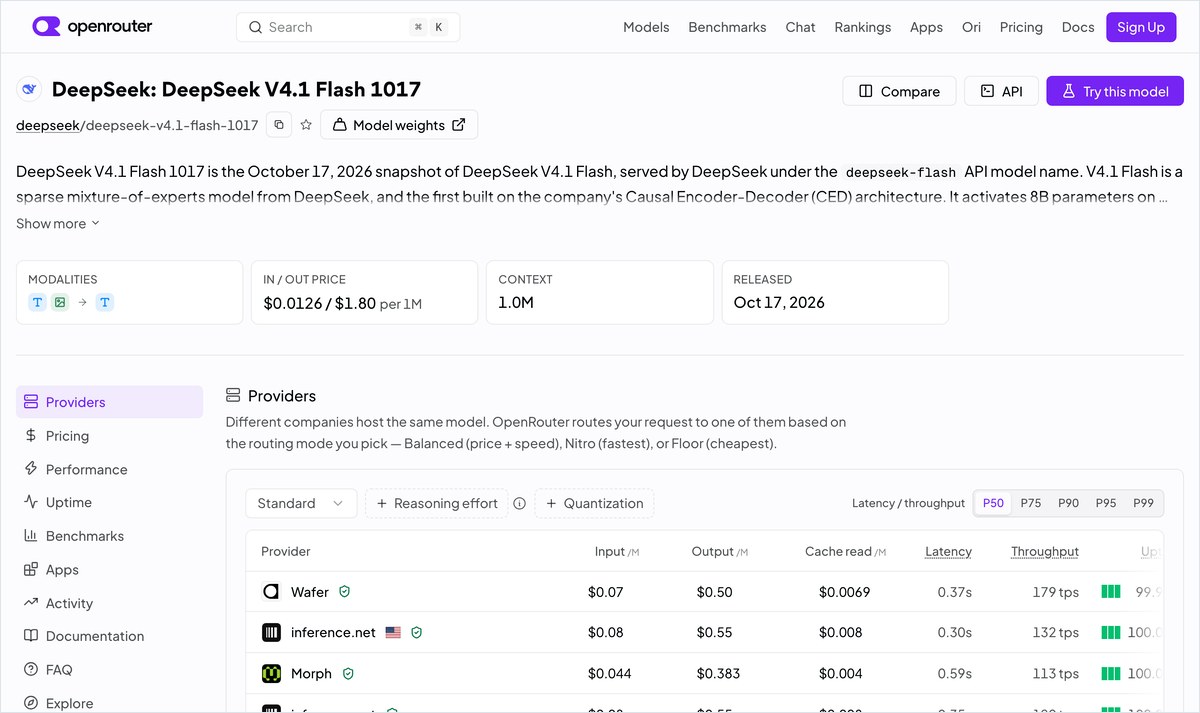Go to Explore in the sidebar
This screenshot has height=713, width=1200.
[x=109, y=703]
